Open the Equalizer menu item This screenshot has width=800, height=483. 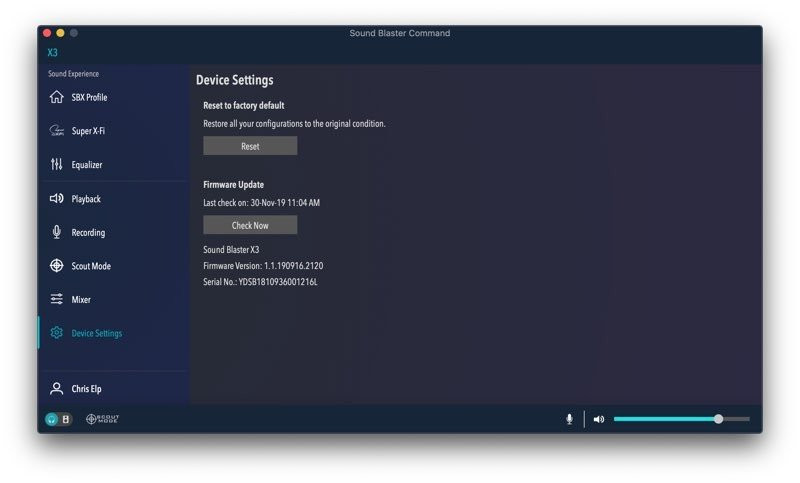pos(87,165)
